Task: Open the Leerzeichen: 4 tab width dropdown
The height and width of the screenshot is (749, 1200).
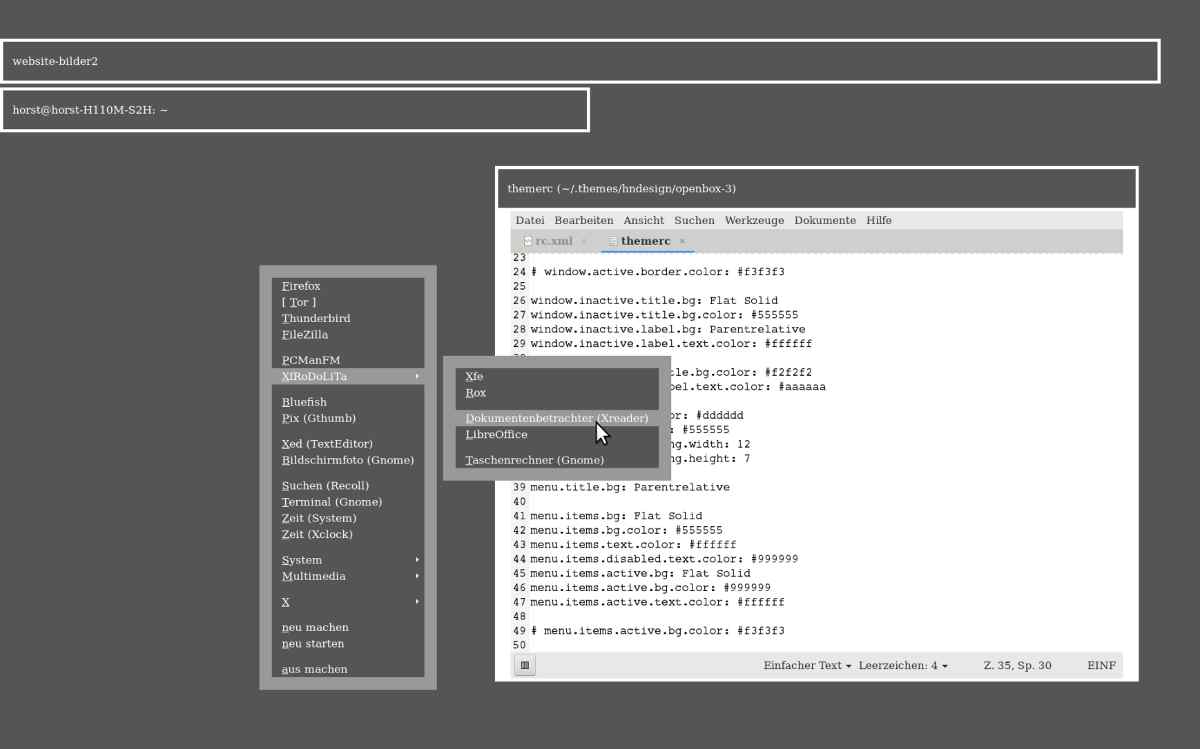Action: [x=902, y=665]
